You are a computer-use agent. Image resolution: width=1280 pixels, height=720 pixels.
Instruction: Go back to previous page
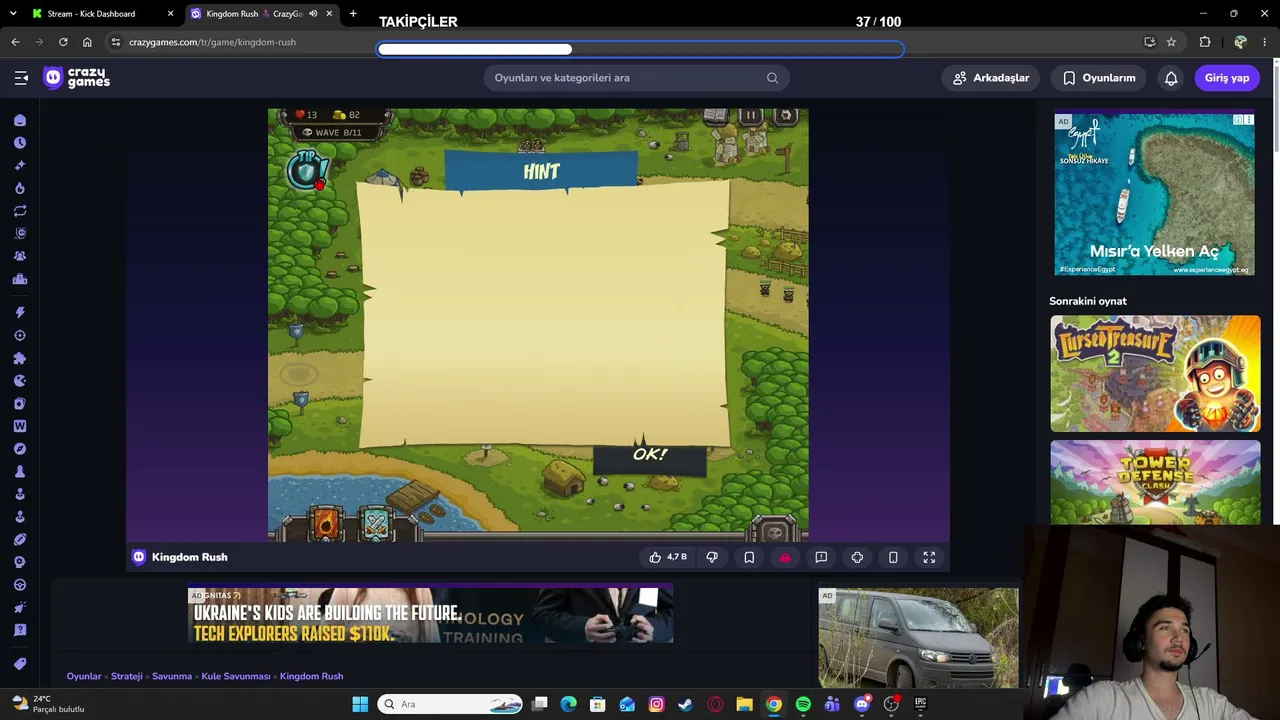click(15, 42)
